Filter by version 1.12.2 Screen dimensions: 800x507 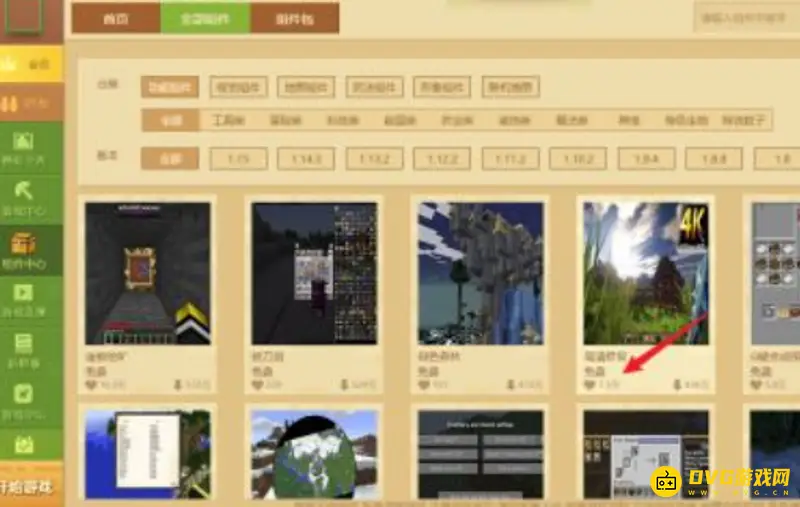442,158
